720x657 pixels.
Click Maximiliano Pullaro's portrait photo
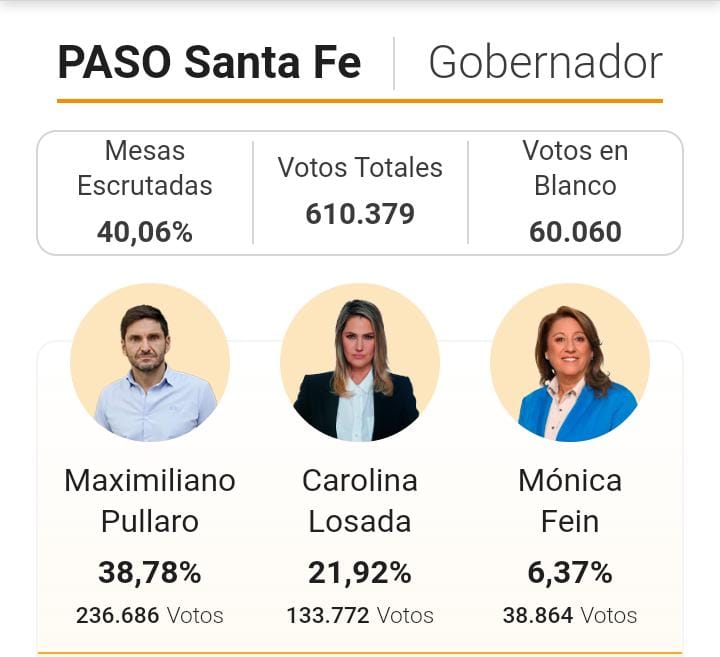[150, 363]
